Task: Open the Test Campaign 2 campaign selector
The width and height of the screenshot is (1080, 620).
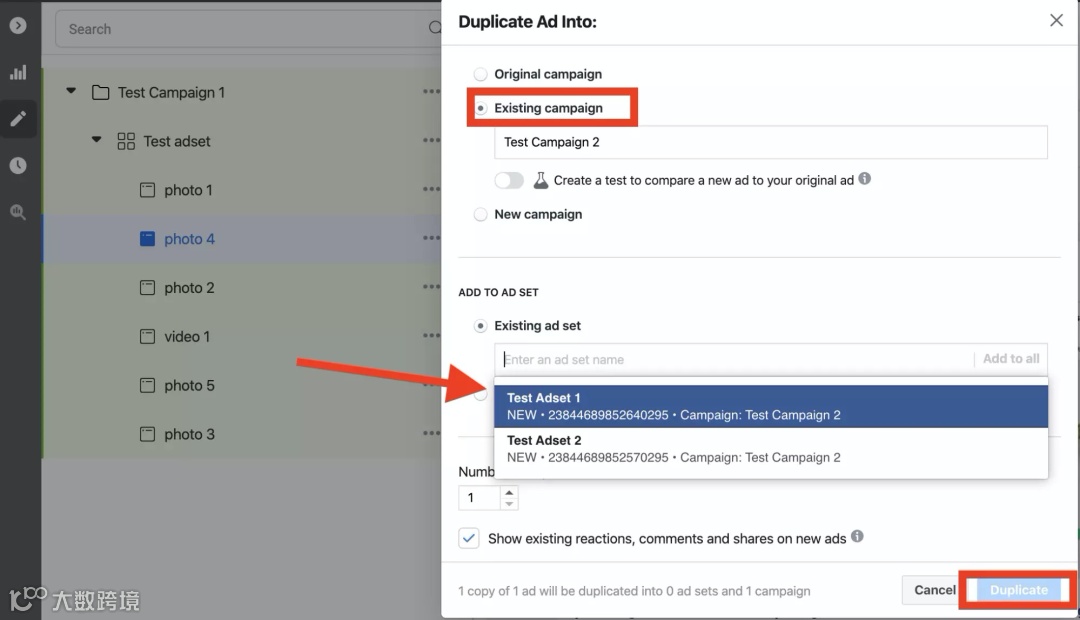Action: click(x=771, y=142)
